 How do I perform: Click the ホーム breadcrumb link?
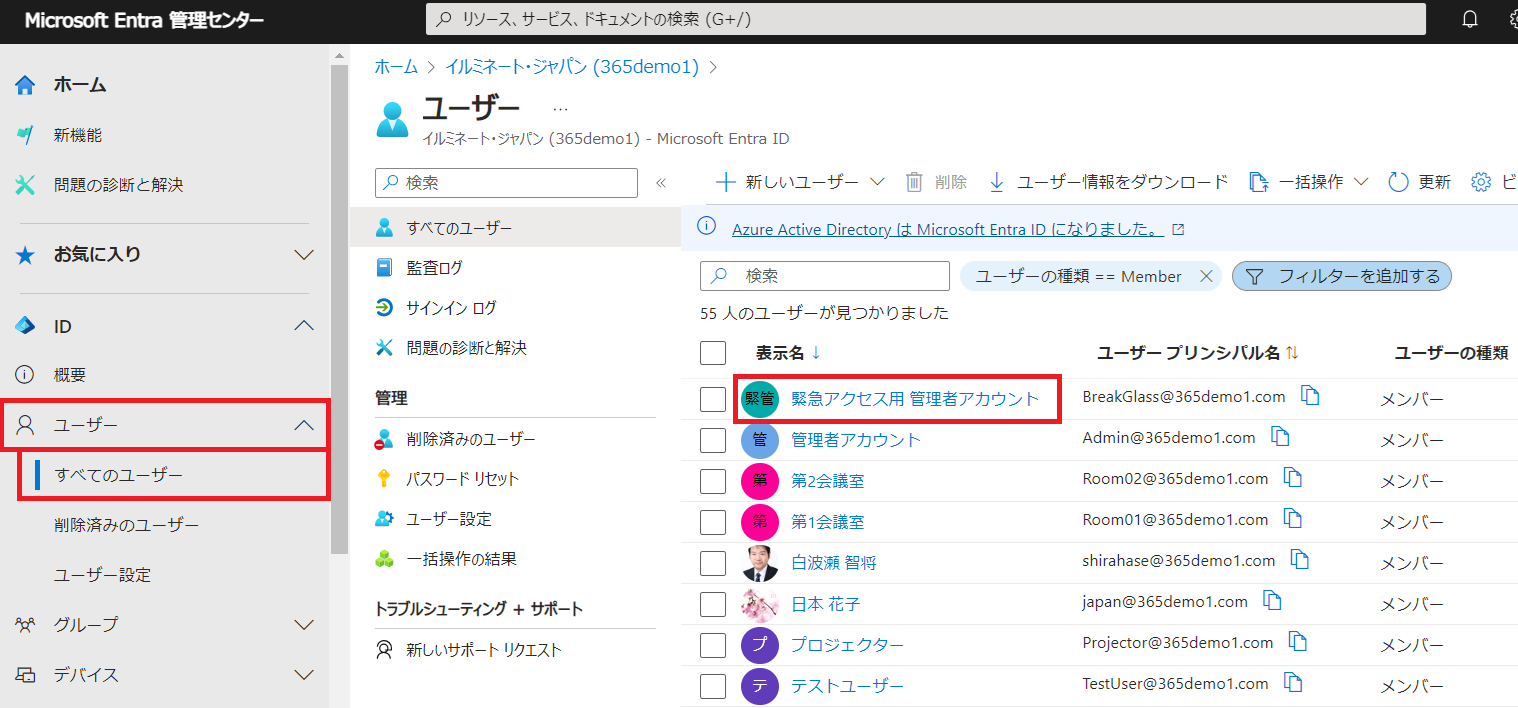pyautogui.click(x=396, y=67)
